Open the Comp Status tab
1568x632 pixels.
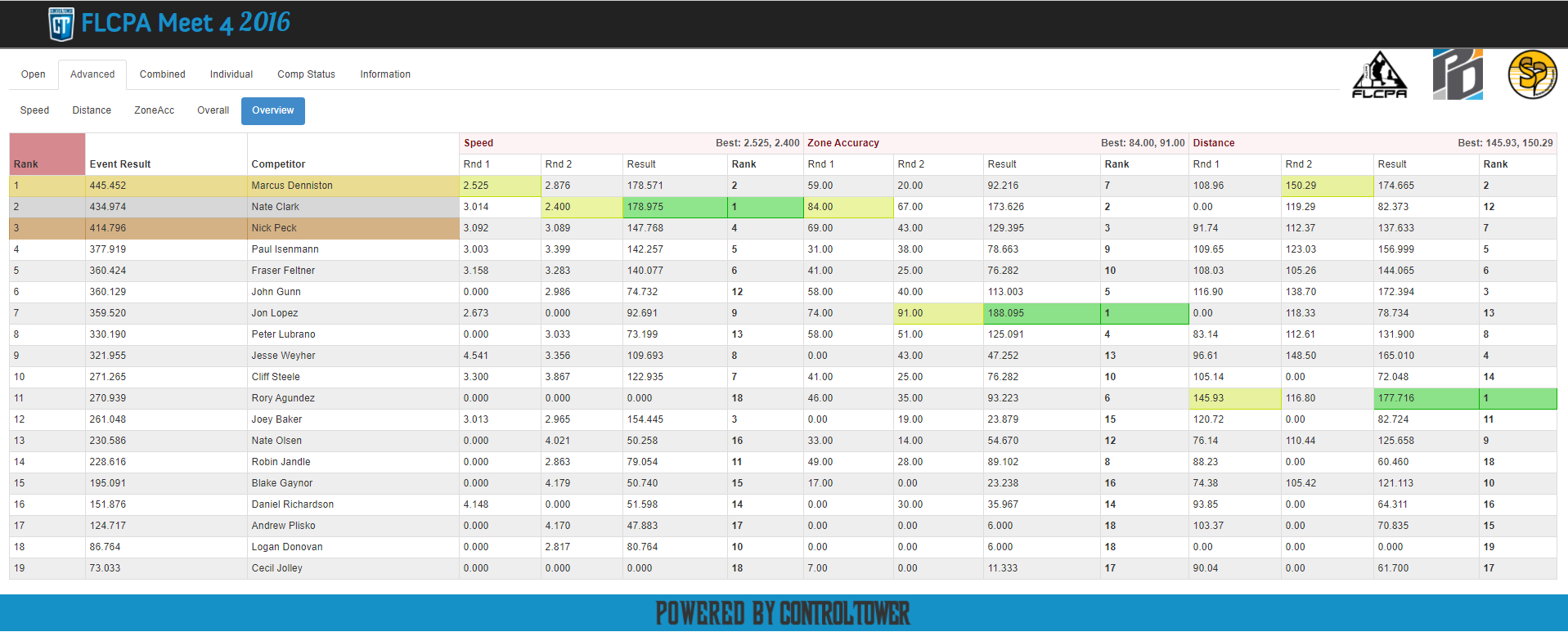pyautogui.click(x=306, y=74)
